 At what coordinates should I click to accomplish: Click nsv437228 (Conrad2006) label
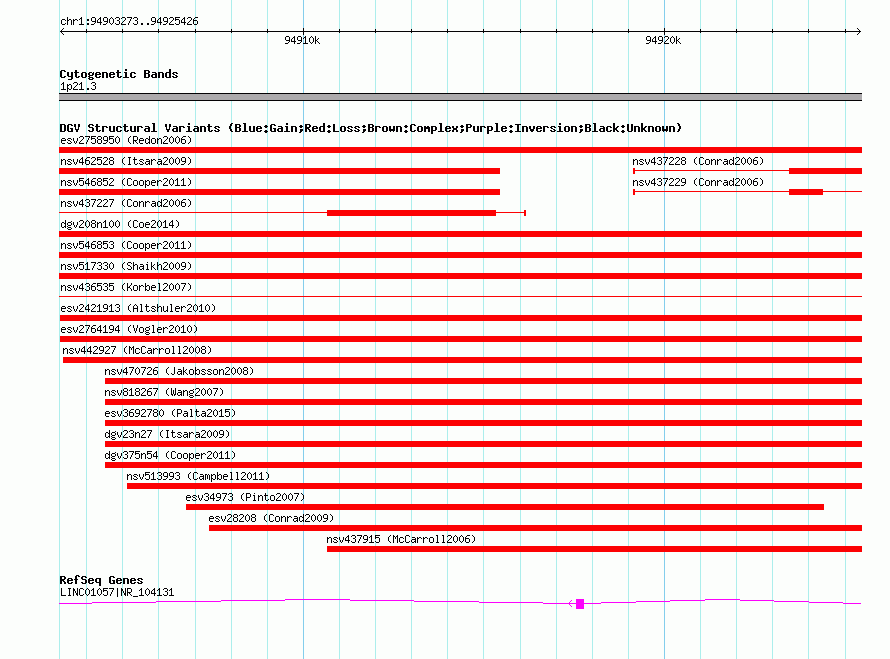(x=698, y=161)
